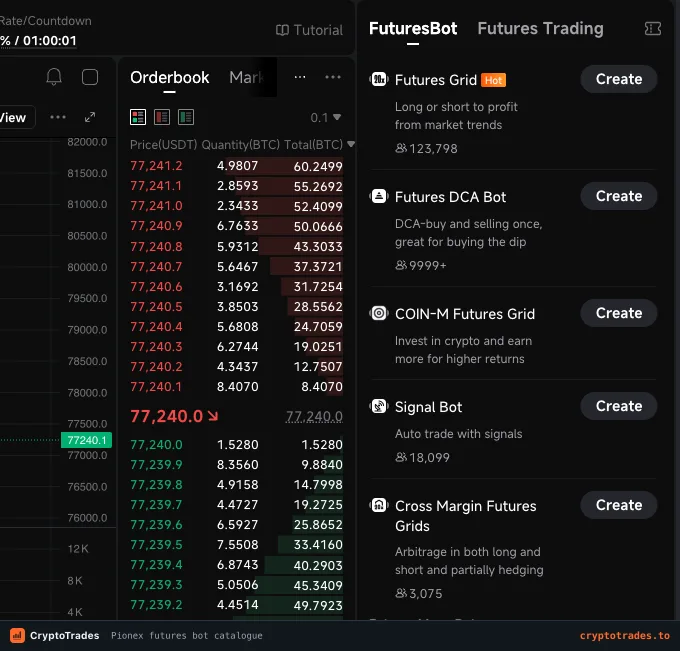Click the Futures DCA Bot 9999+ user count
The width and height of the screenshot is (680, 651).
pos(420,265)
